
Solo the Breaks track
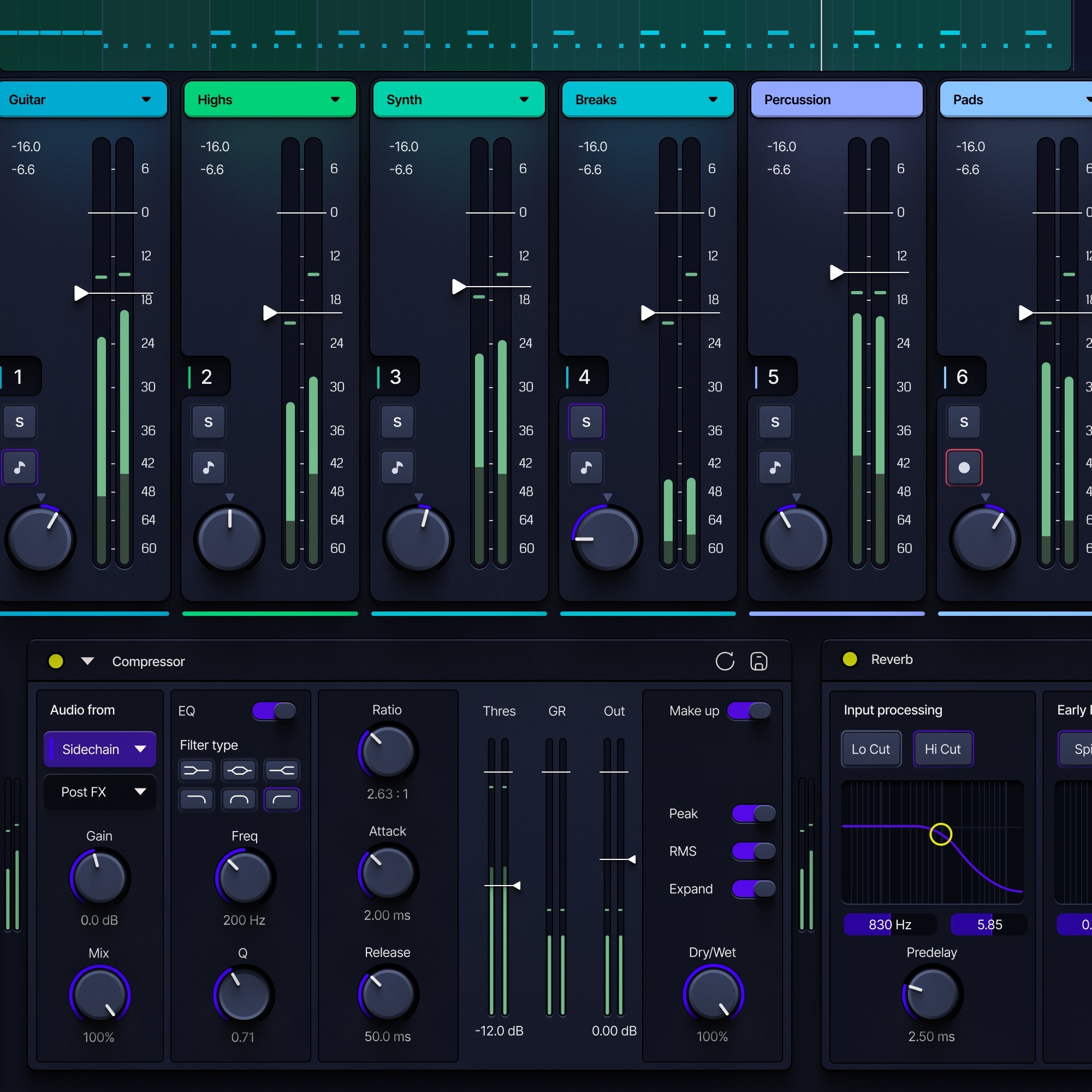coord(586,422)
